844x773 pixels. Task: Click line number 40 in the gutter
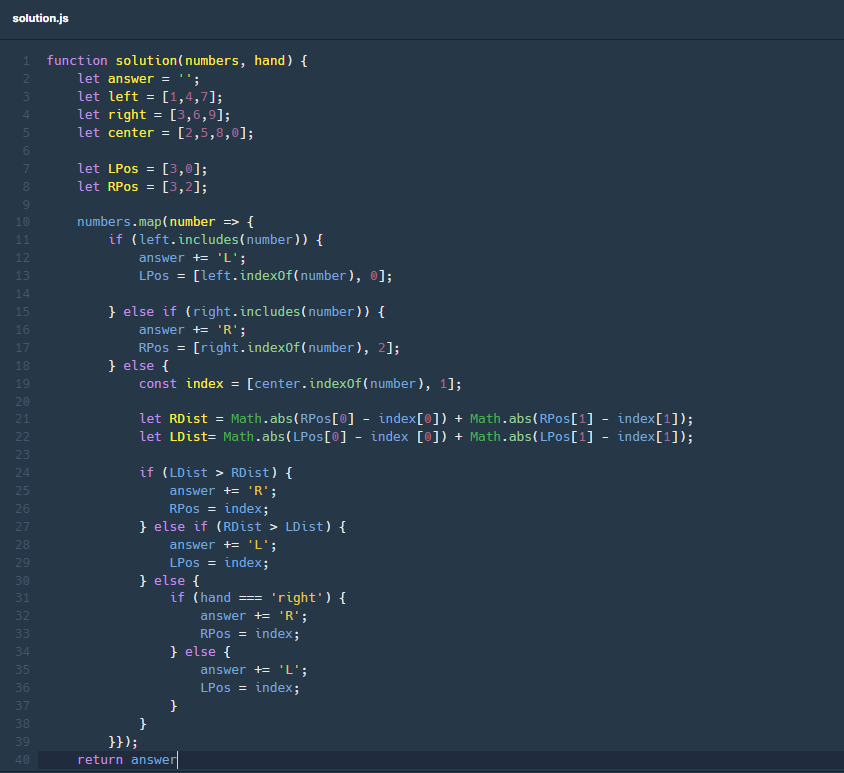[x=23, y=760]
